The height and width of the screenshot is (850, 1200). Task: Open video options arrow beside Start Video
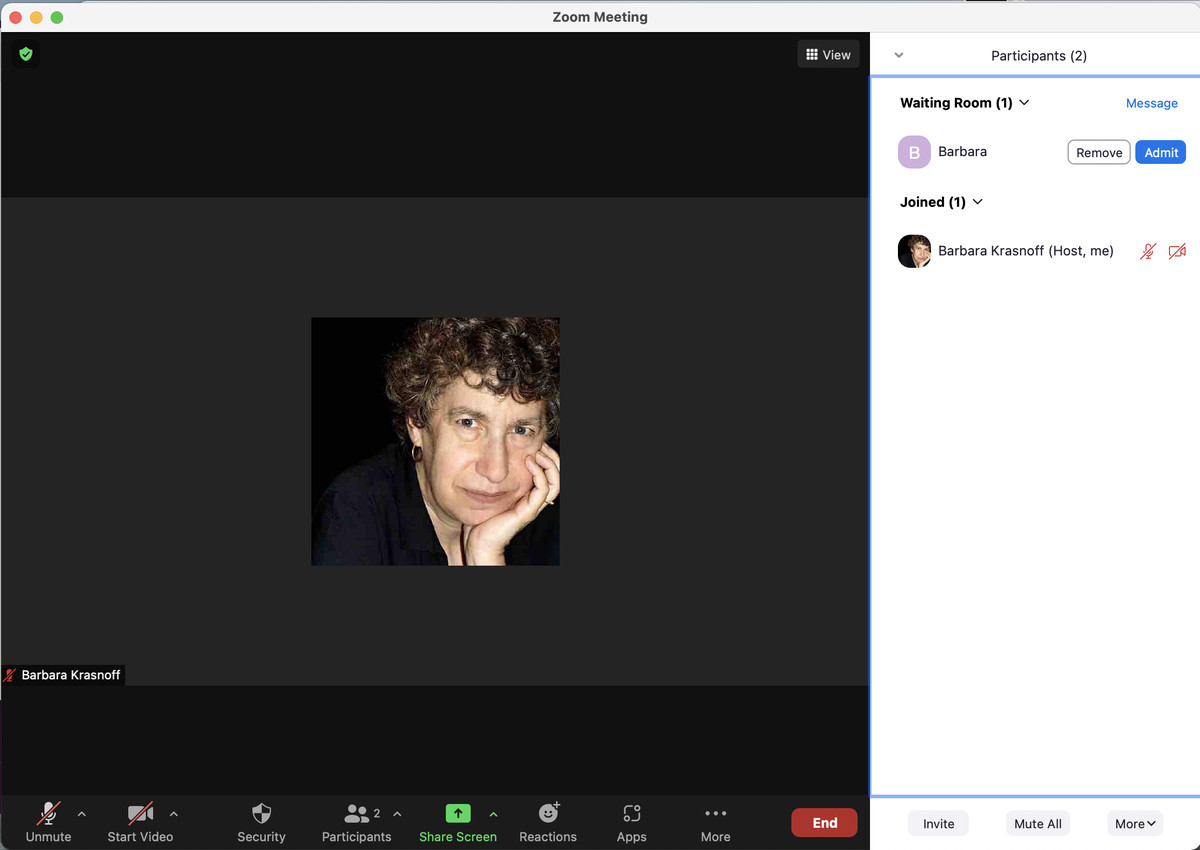[x=174, y=814]
